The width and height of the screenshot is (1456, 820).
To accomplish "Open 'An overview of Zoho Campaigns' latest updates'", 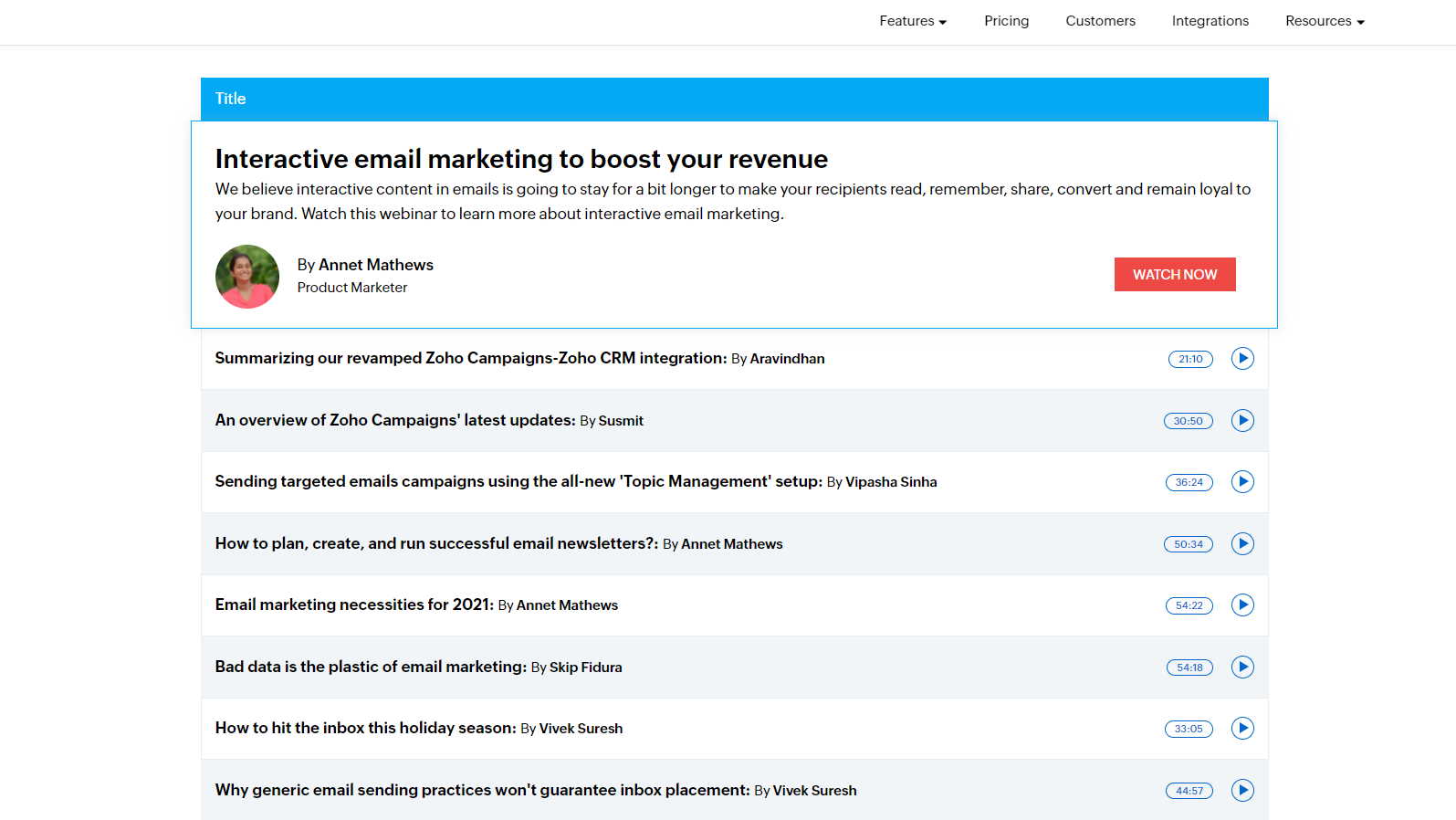I will [x=395, y=420].
